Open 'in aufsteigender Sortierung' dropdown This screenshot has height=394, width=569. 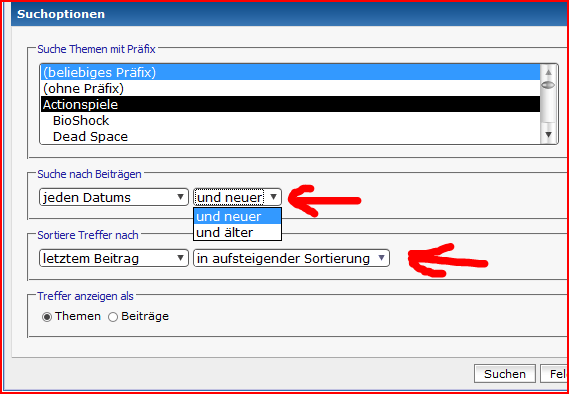(291, 258)
